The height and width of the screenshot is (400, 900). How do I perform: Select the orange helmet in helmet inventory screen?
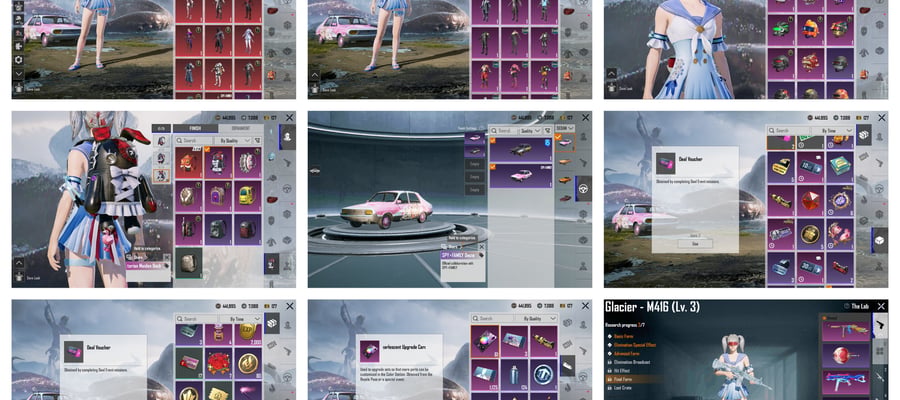(810, 29)
